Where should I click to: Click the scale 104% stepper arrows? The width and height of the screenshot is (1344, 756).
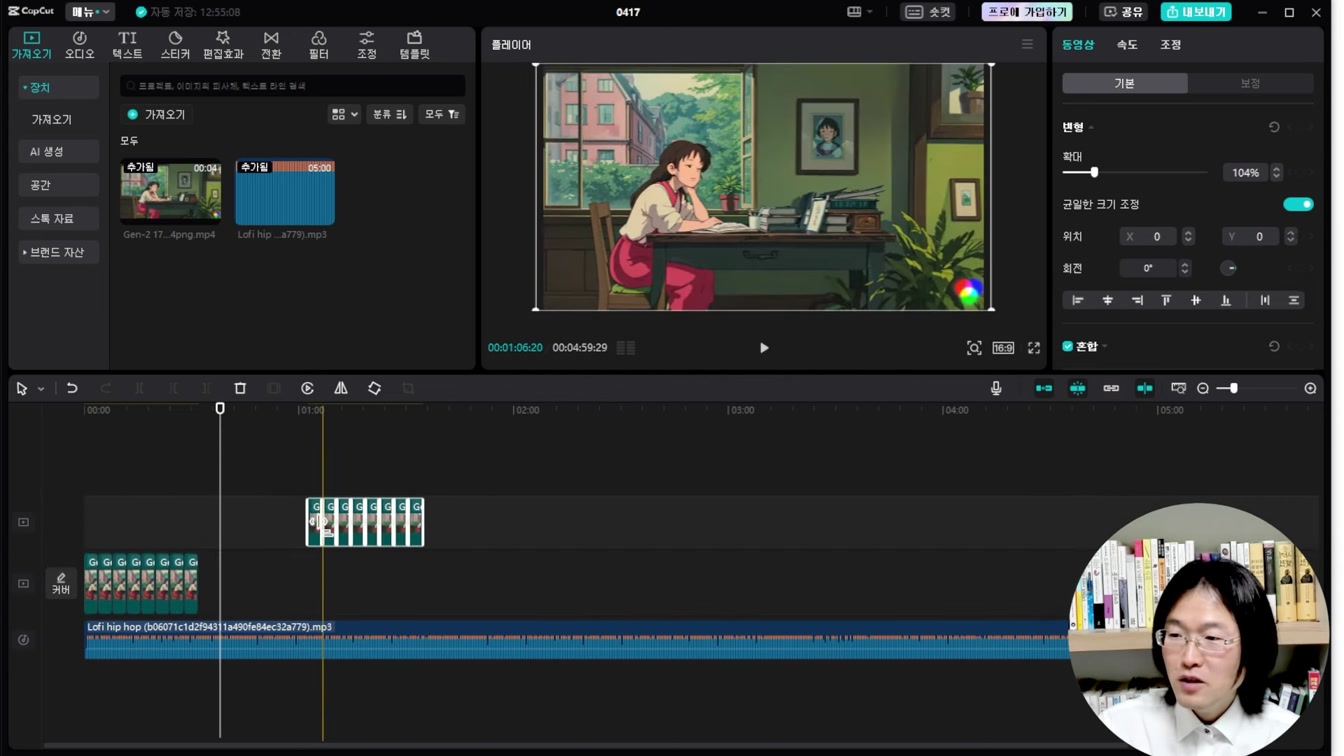pyautogui.click(x=1276, y=173)
